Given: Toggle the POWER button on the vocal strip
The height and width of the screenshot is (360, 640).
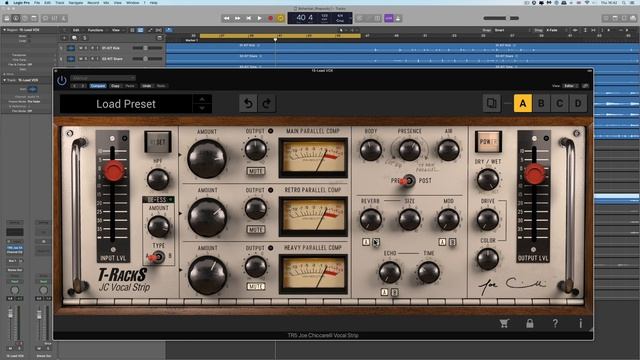Looking at the screenshot, I should 488,142.
